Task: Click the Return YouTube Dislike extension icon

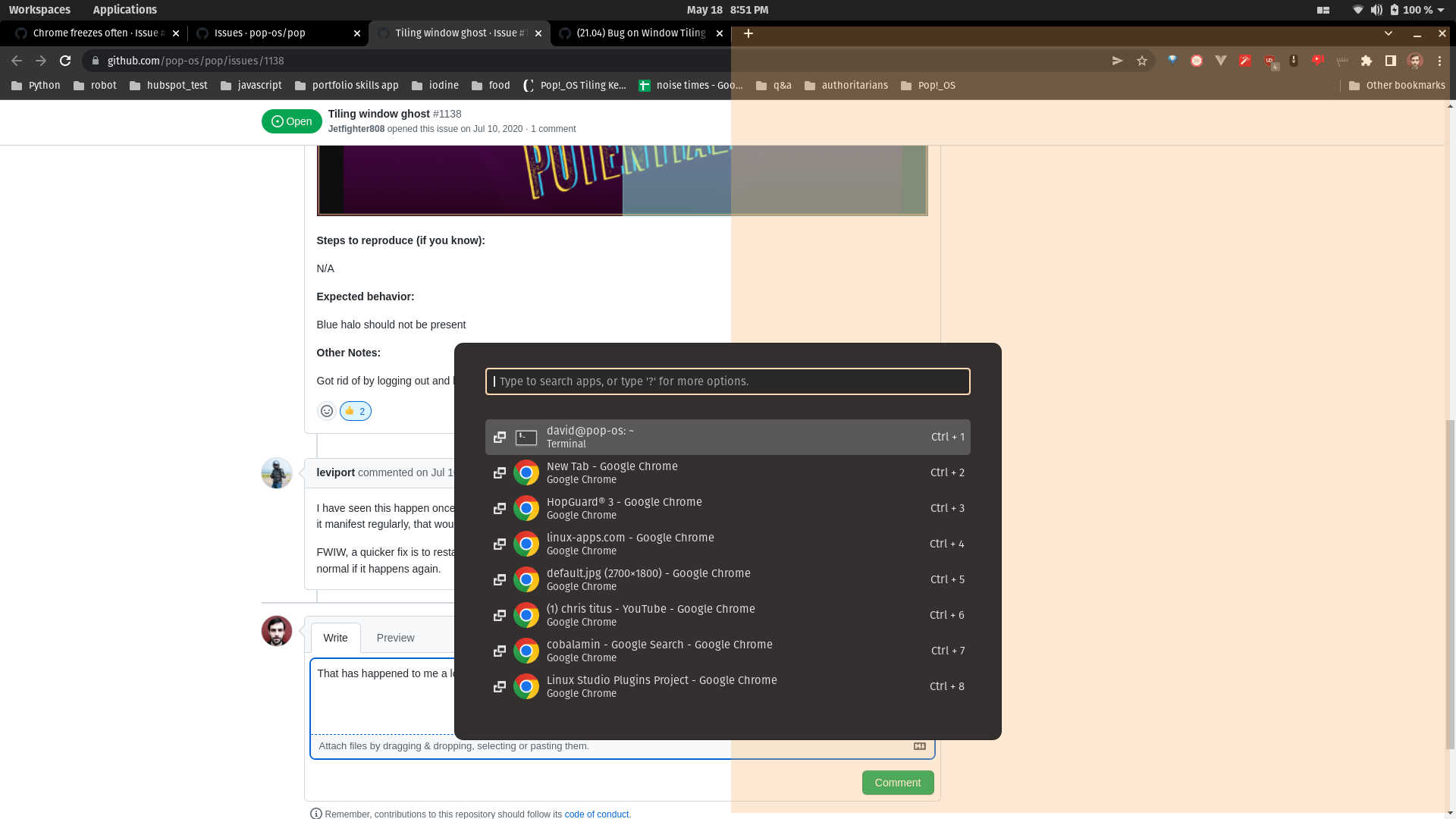Action: pyautogui.click(x=1318, y=61)
